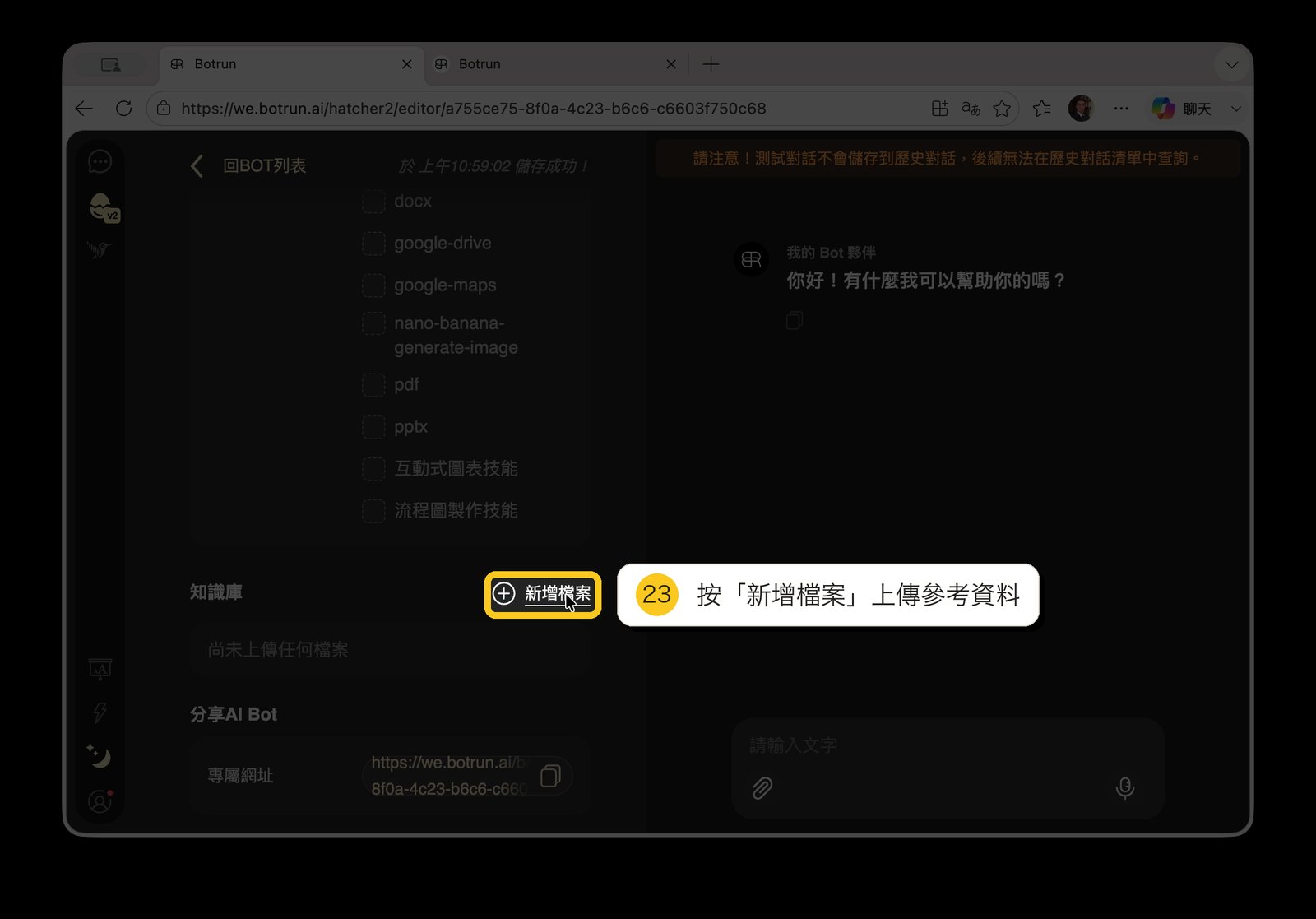This screenshot has width=1316, height=919.
Task: Open the v2 bot hatcher icon
Action: pyautogui.click(x=103, y=208)
